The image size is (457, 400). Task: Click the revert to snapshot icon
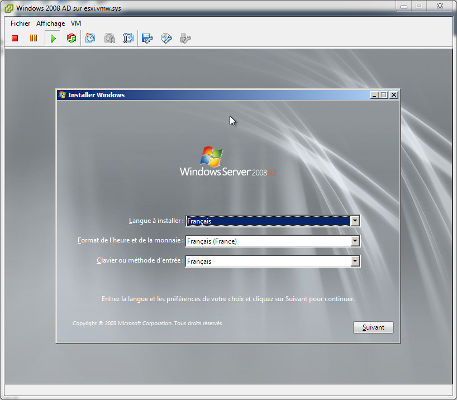point(109,38)
